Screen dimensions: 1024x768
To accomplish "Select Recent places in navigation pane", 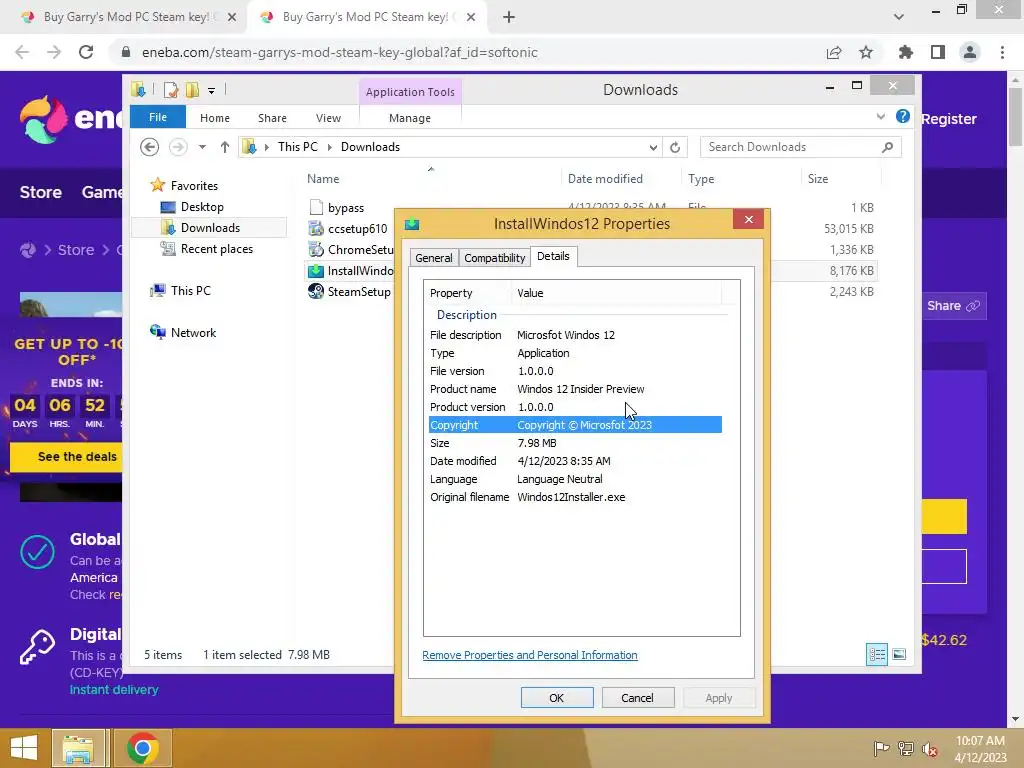I will pos(217,248).
